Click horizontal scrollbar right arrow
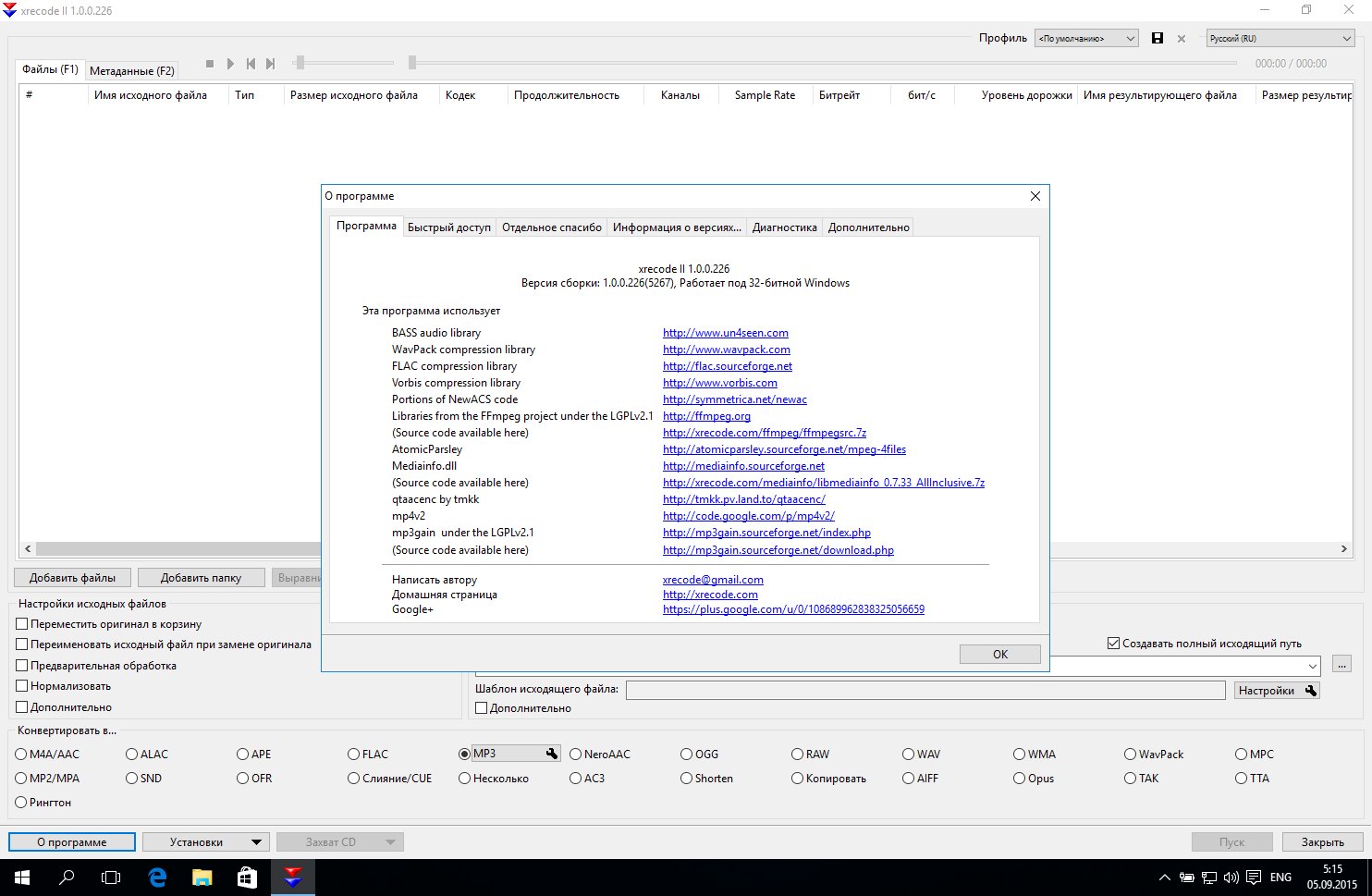Image resolution: width=1372 pixels, height=896 pixels. [1344, 549]
